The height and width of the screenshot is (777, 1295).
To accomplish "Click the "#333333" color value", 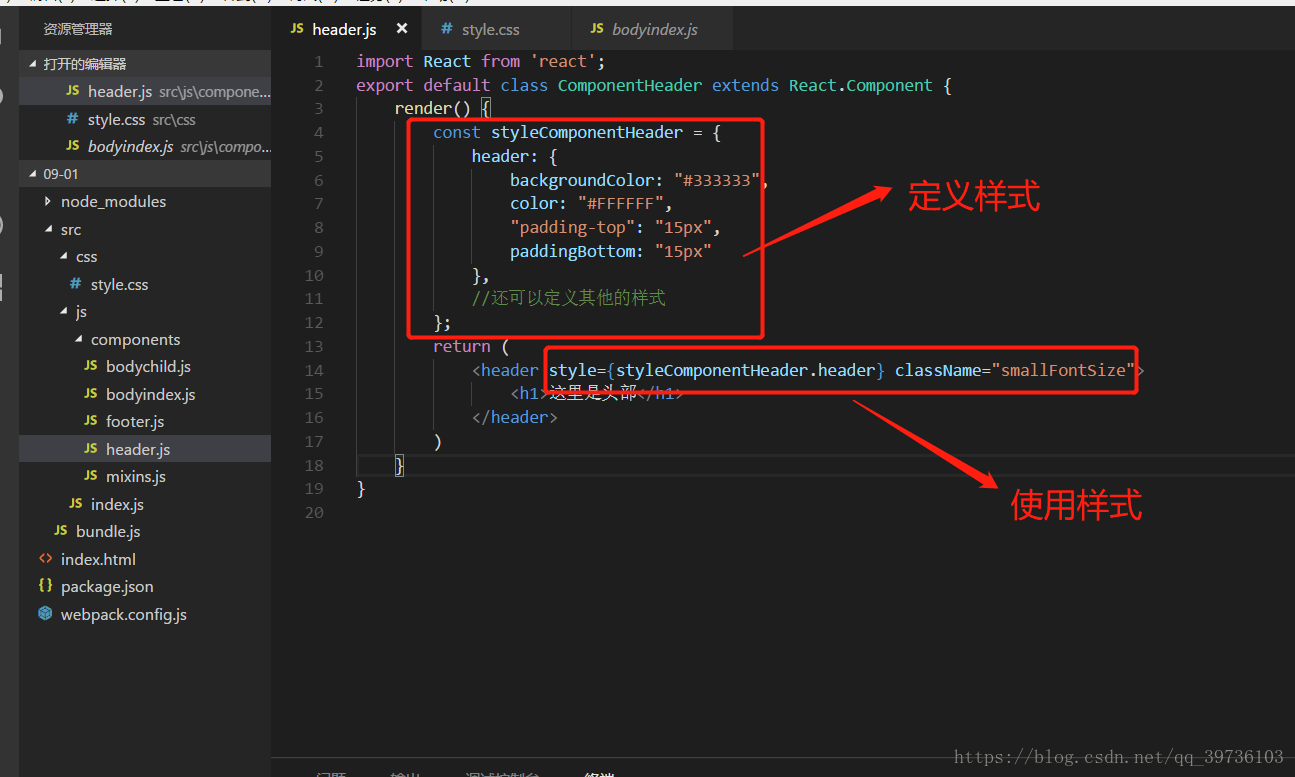I will (x=718, y=181).
